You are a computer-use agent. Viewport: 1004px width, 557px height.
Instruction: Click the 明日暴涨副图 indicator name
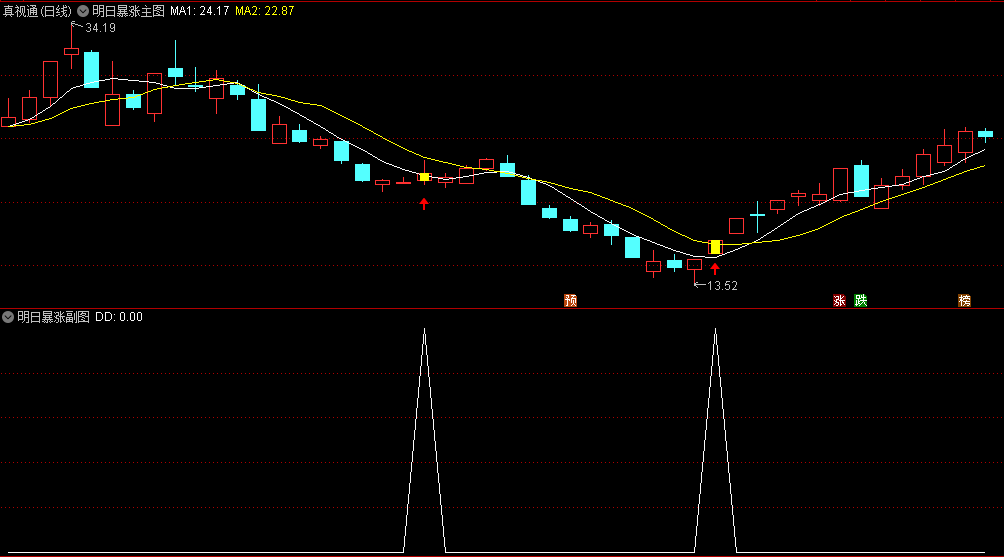(53, 317)
